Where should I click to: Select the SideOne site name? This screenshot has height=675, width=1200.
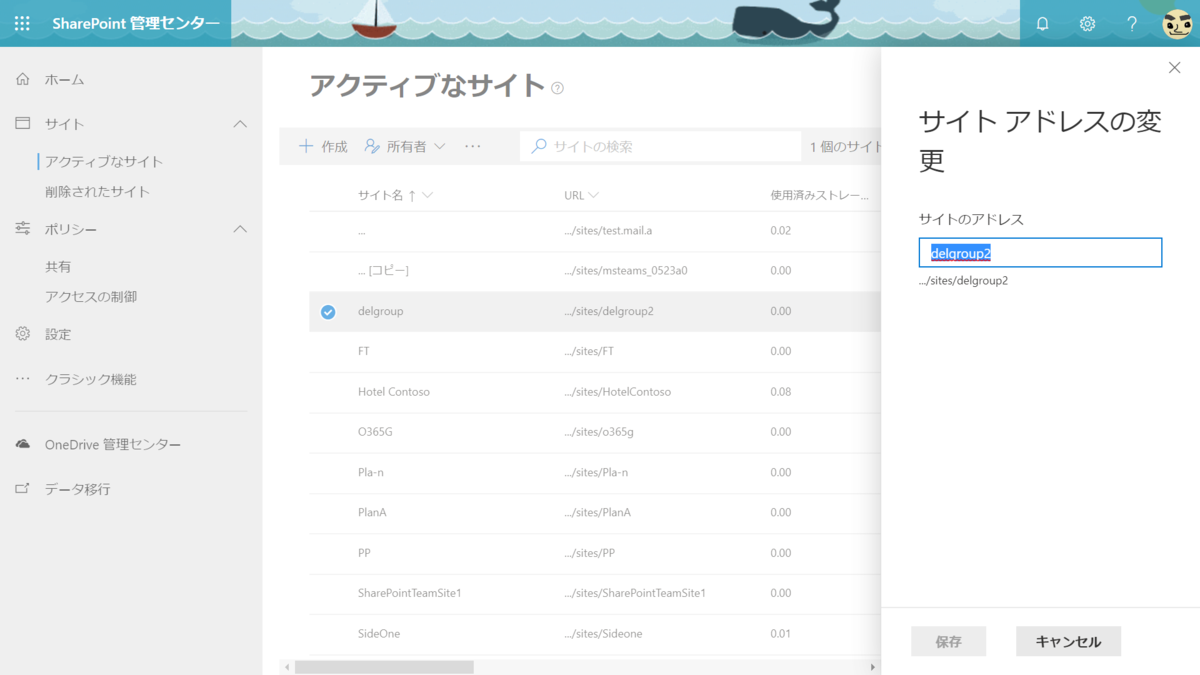click(x=379, y=634)
